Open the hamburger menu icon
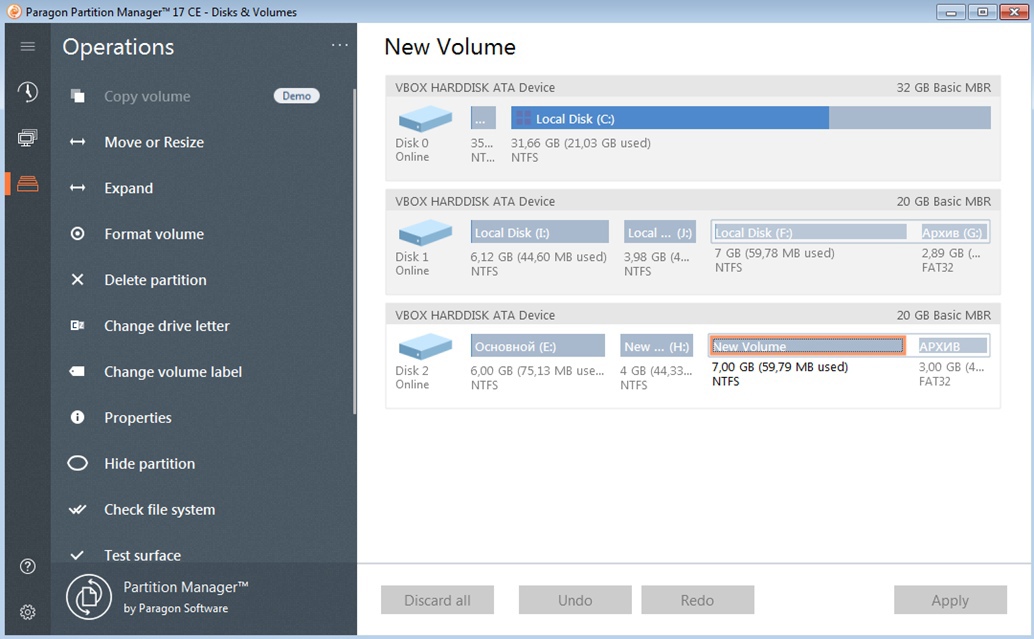This screenshot has height=639, width=1034. (x=28, y=46)
